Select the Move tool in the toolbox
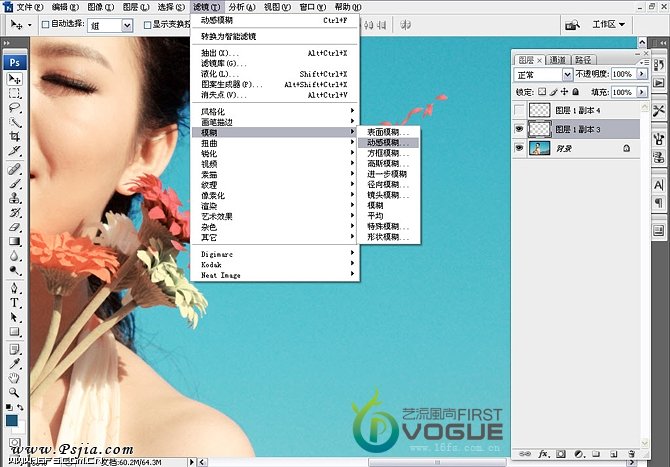The image size is (670, 467). (15, 78)
